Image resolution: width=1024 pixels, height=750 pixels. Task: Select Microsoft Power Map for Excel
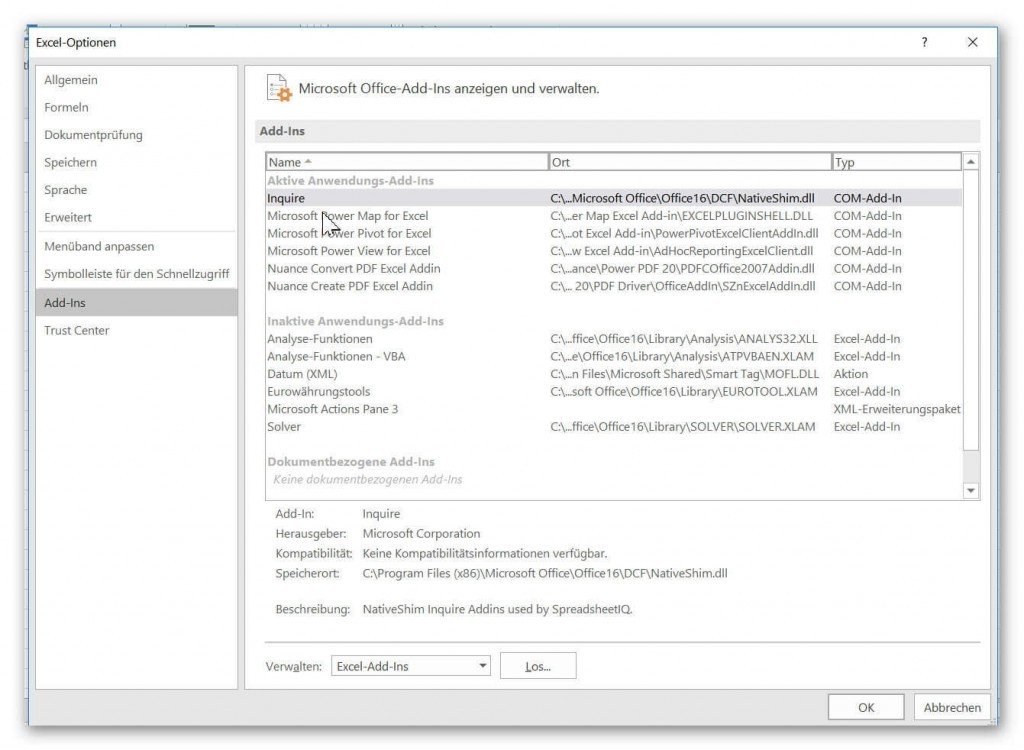614,216
